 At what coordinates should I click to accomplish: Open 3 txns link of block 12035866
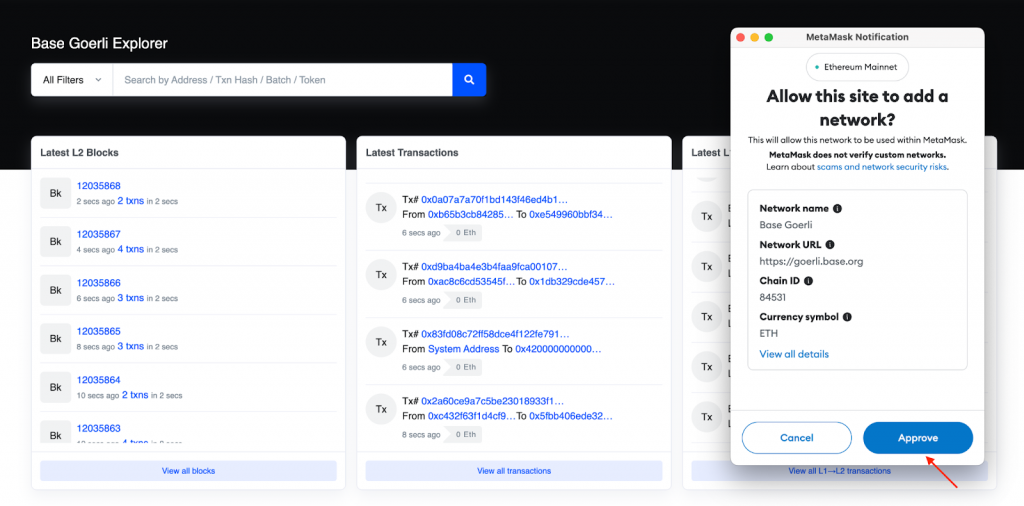coord(131,298)
